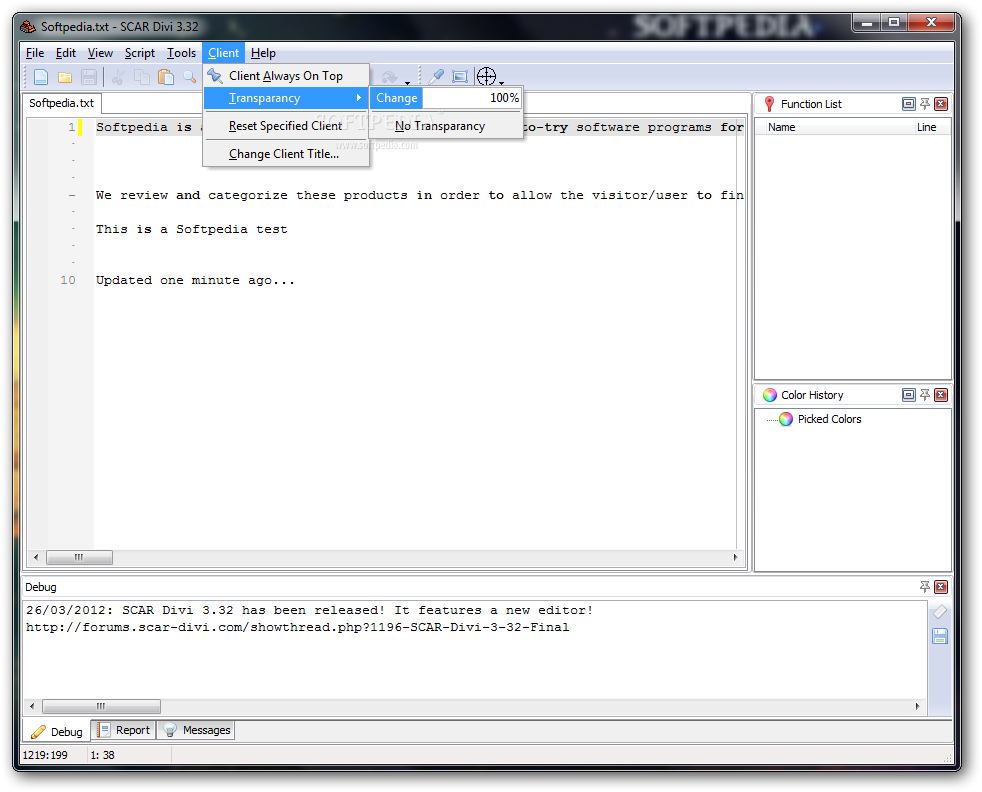Screen dimensions: 982x792
Task: Select No Transparancy option
Action: [446, 126]
